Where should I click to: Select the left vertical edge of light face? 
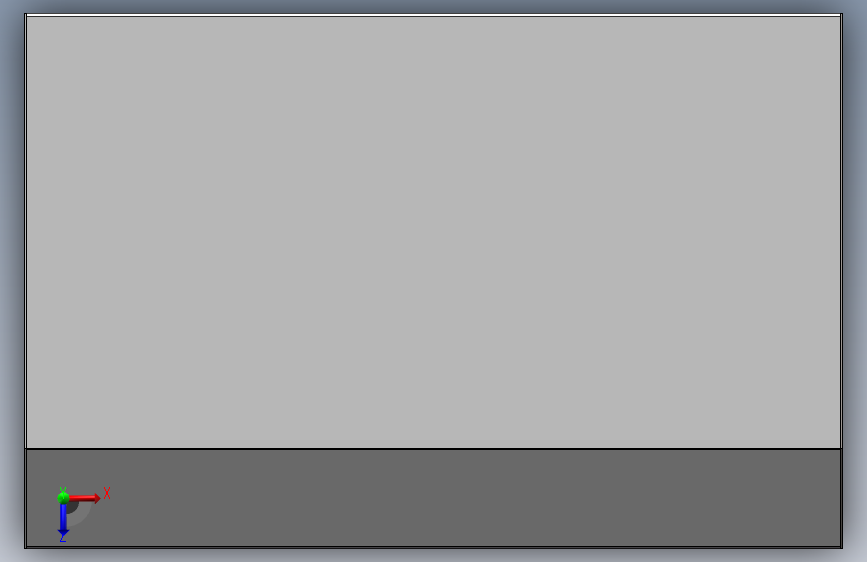(25, 231)
